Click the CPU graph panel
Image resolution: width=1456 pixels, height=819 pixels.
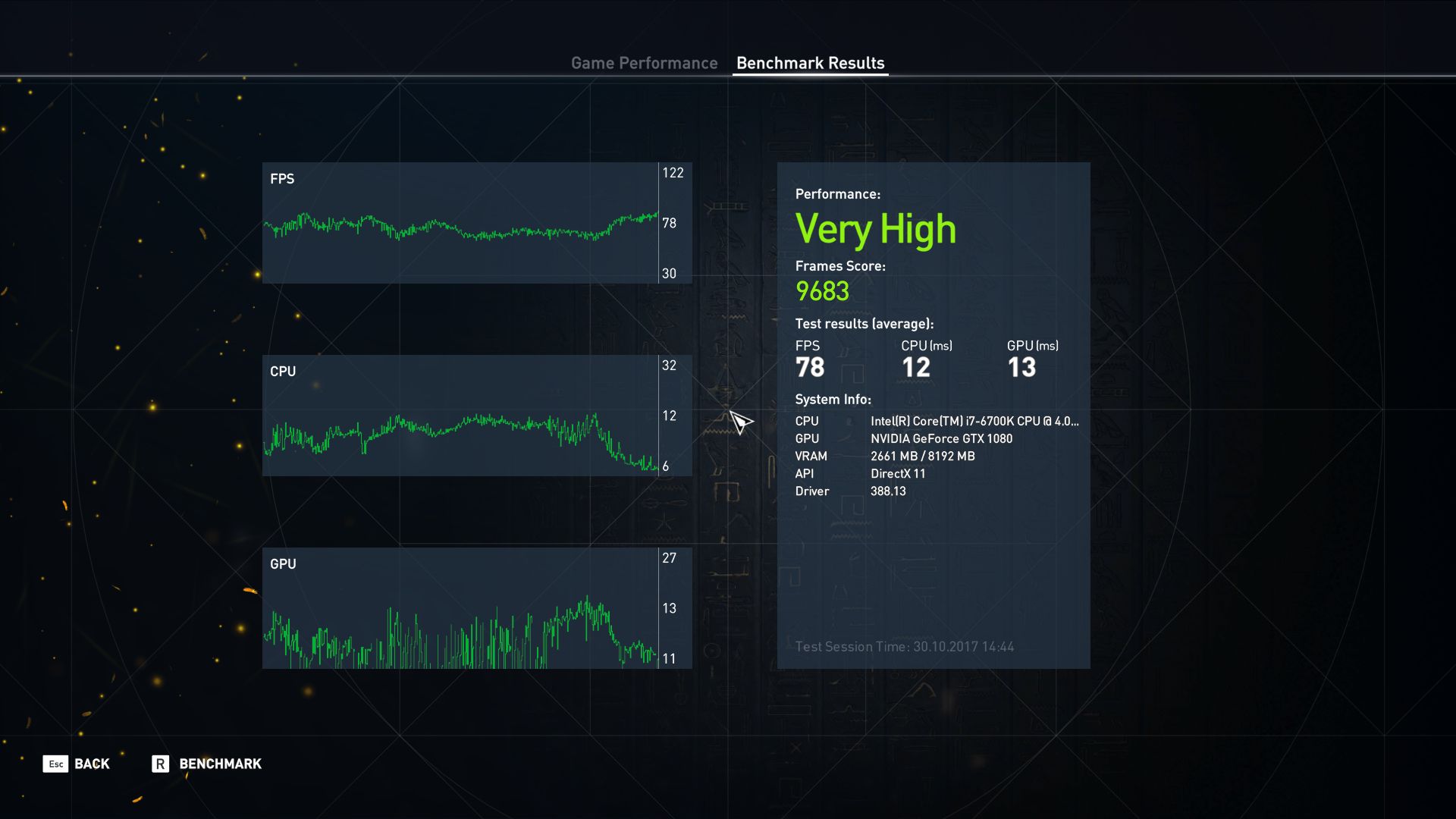[460, 416]
